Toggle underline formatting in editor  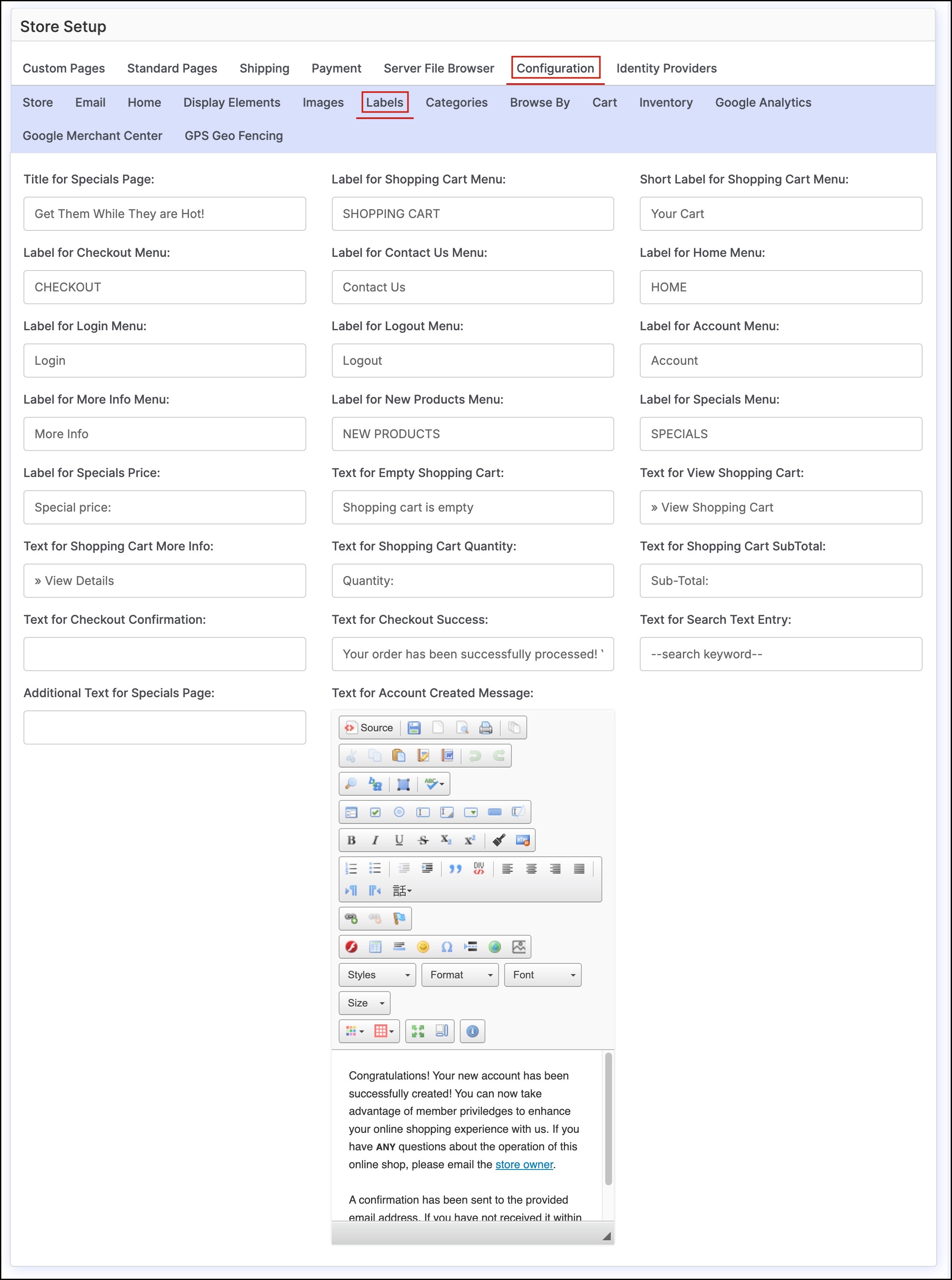pos(399,840)
